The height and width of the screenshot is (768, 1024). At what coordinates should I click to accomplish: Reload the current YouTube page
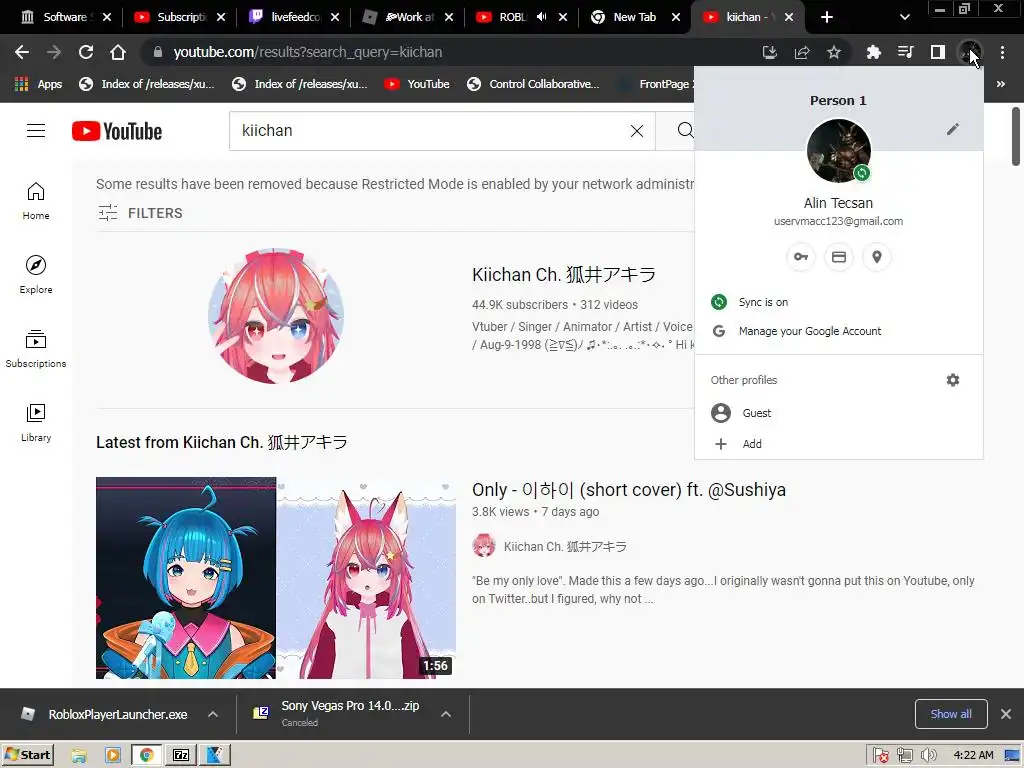click(x=86, y=52)
